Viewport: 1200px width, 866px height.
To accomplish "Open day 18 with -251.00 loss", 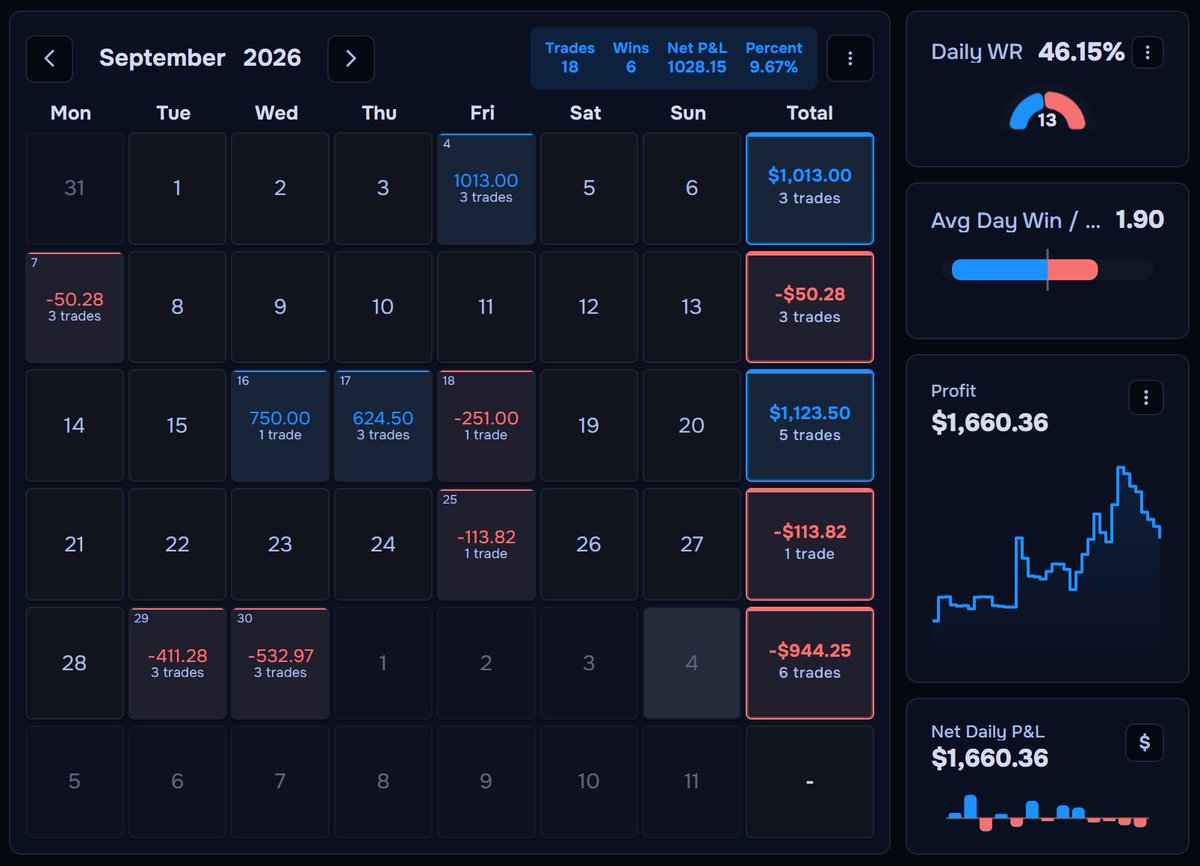I will point(486,426).
